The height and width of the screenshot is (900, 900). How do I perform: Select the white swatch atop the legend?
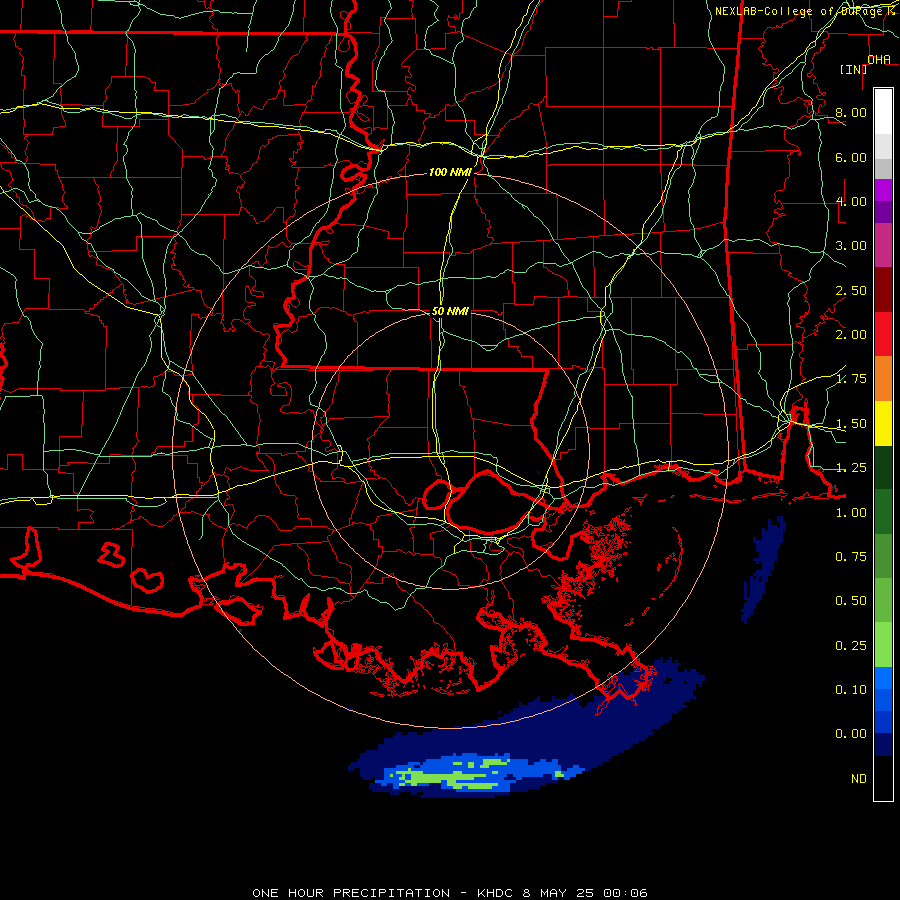883,112
